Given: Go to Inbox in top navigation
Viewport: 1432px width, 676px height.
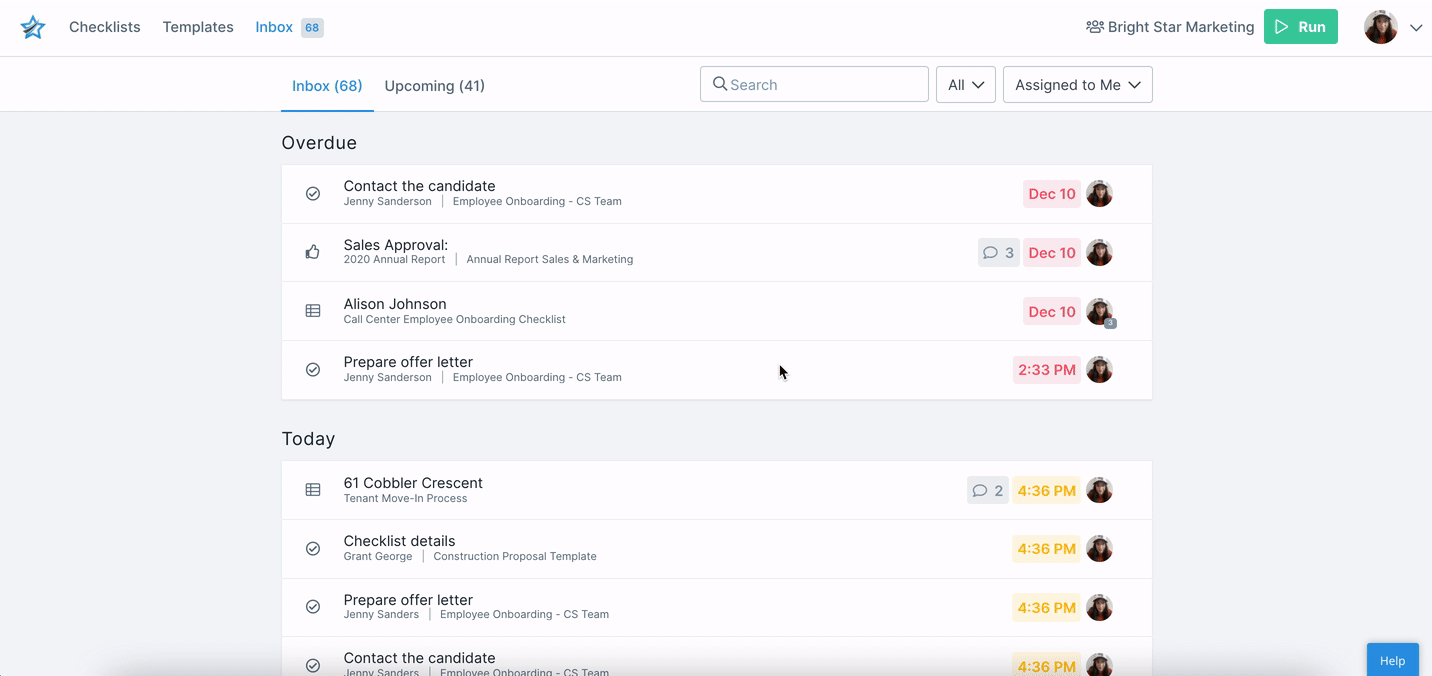Looking at the screenshot, I should click(274, 27).
